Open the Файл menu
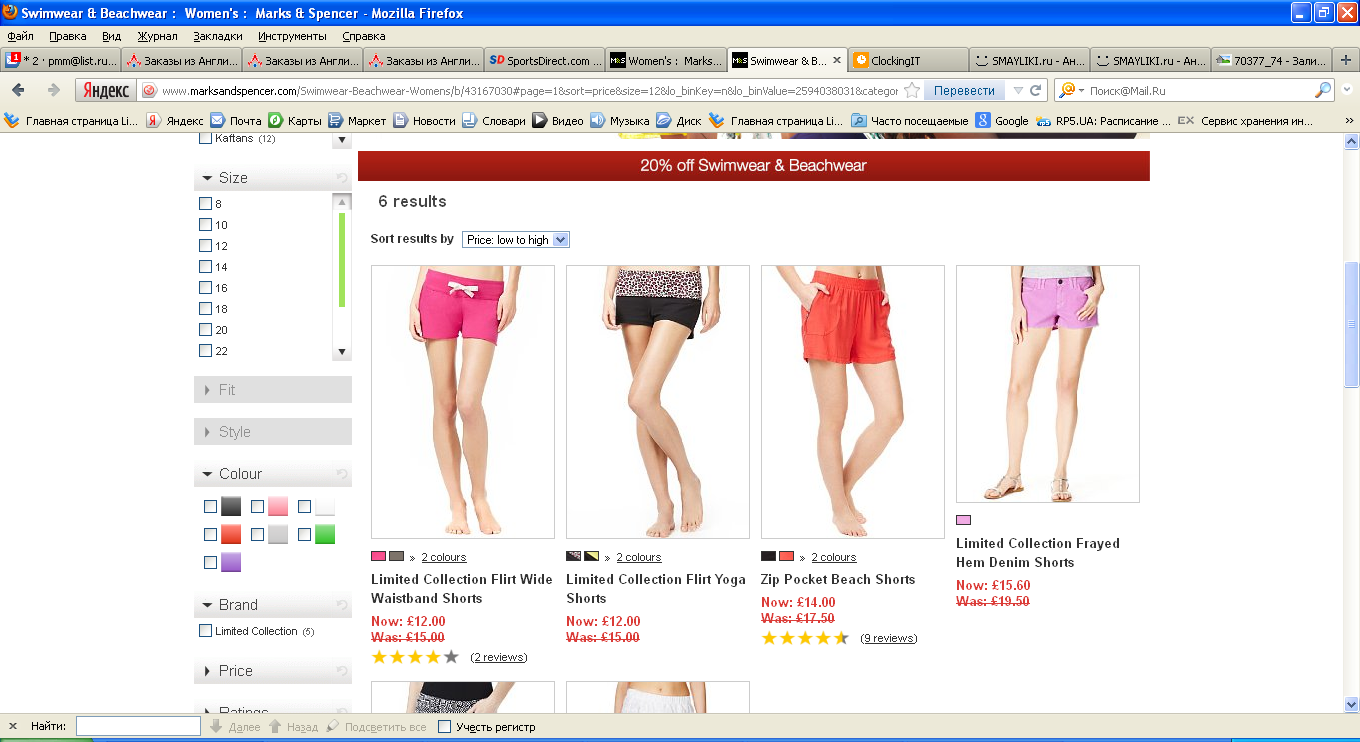The height and width of the screenshot is (742, 1360). tap(20, 36)
